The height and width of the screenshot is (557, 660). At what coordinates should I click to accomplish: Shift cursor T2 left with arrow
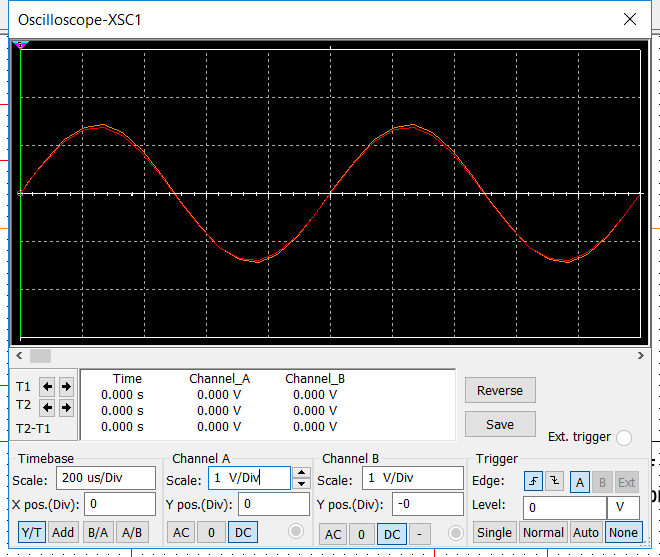coord(47,407)
